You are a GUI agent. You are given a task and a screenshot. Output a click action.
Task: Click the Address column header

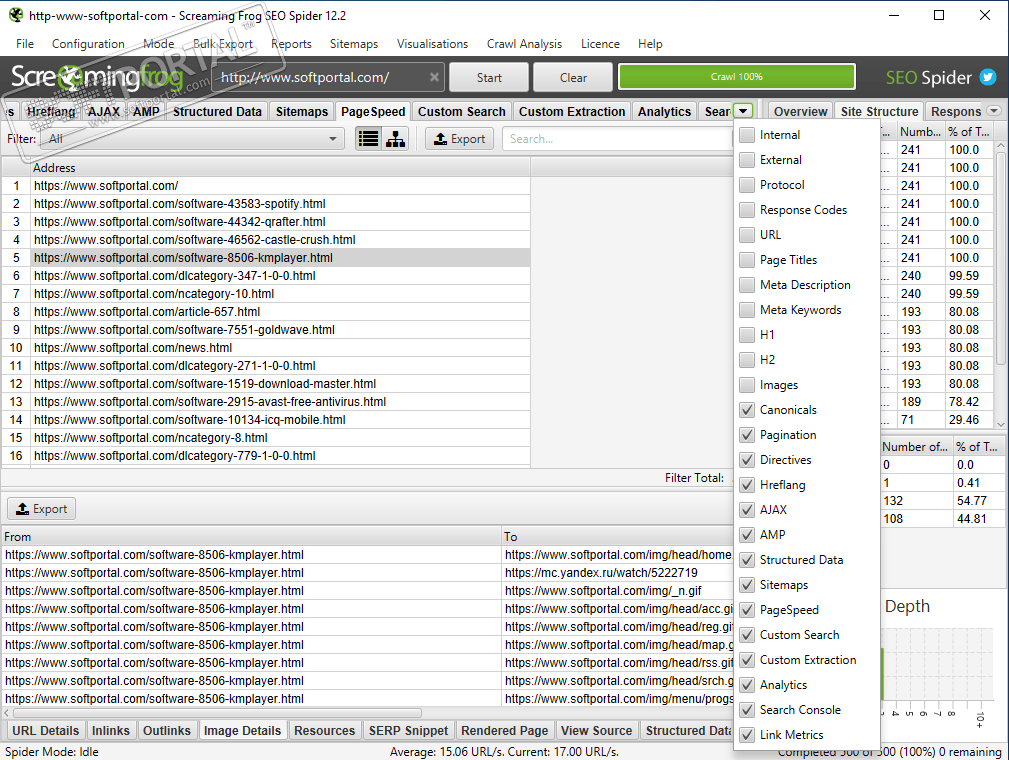(281, 167)
